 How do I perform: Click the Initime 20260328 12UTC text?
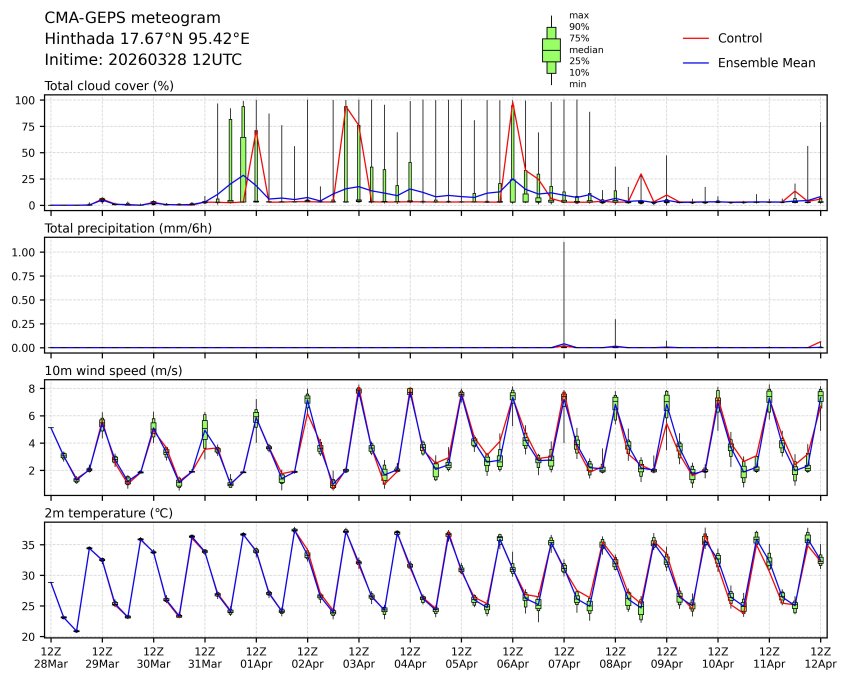coord(143,60)
